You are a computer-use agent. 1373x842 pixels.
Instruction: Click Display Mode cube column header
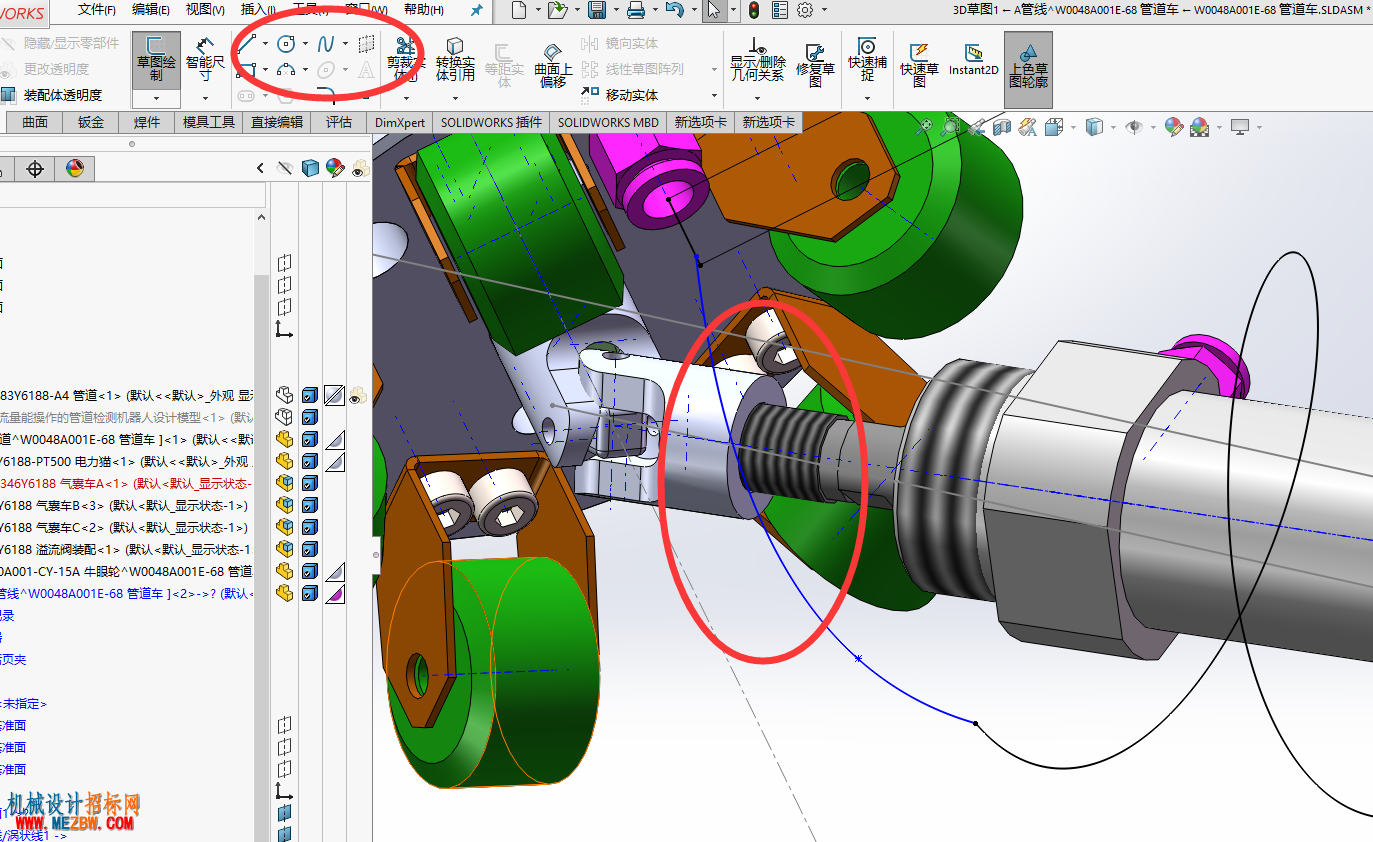click(311, 168)
